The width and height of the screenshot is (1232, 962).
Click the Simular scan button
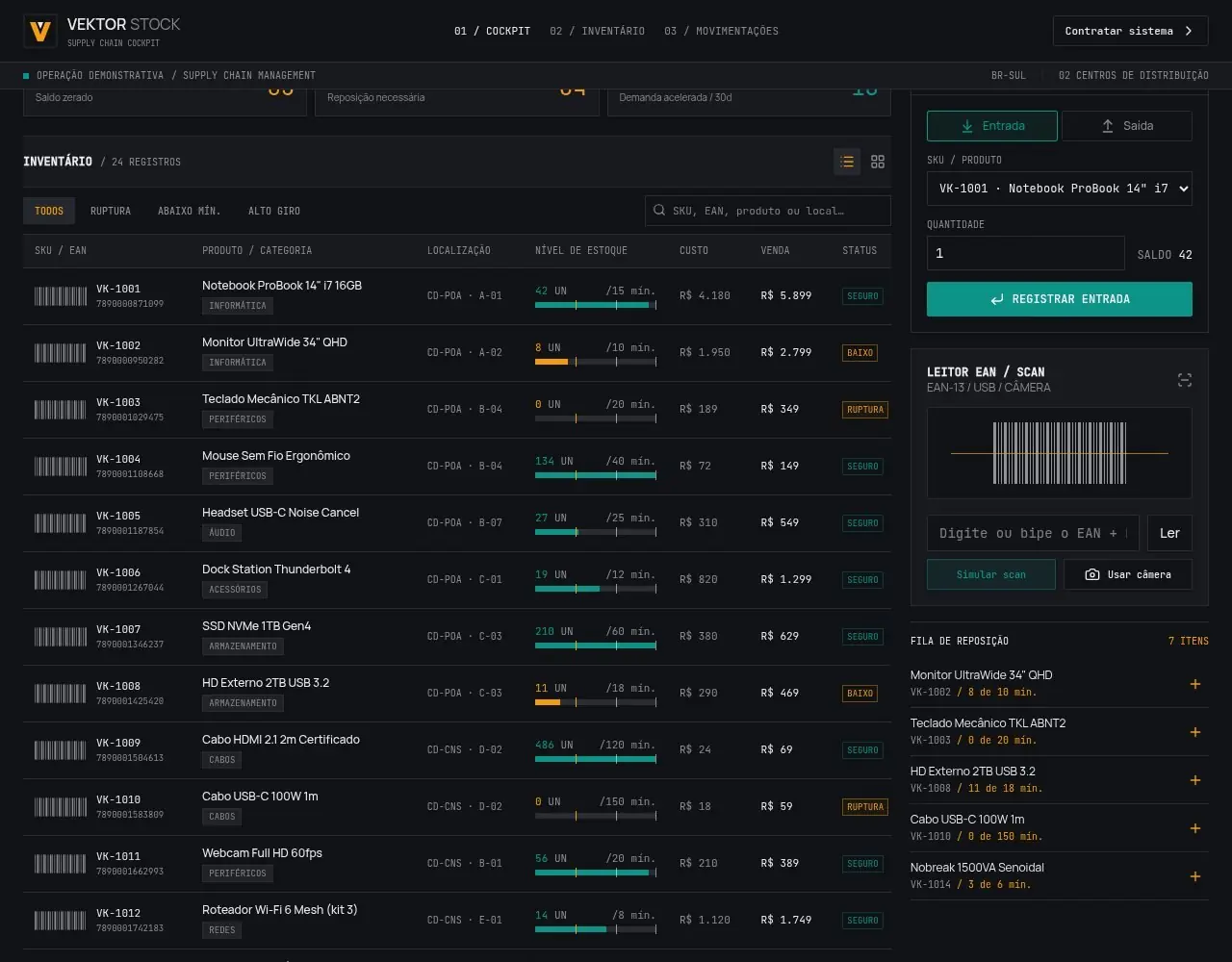[x=991, y=574]
